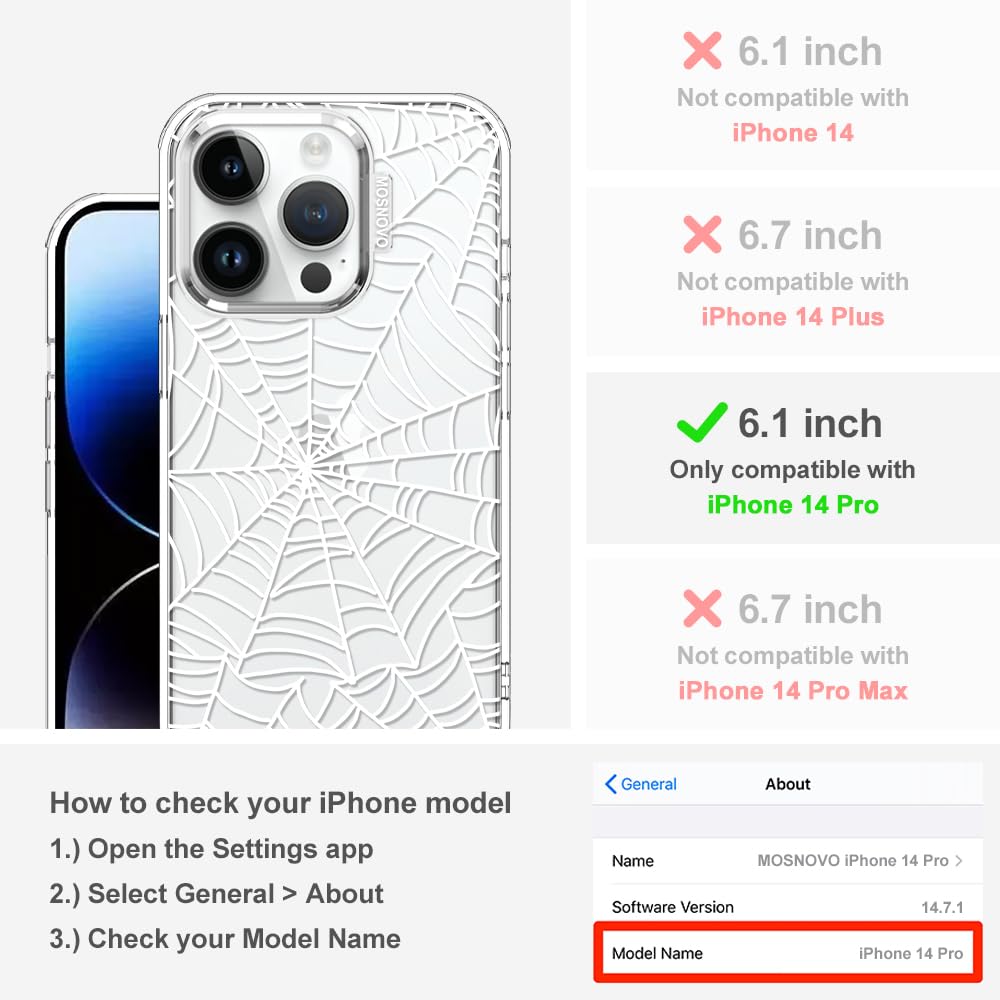
Task: Click the 'Check your Model Name' step
Action: [x=225, y=939]
